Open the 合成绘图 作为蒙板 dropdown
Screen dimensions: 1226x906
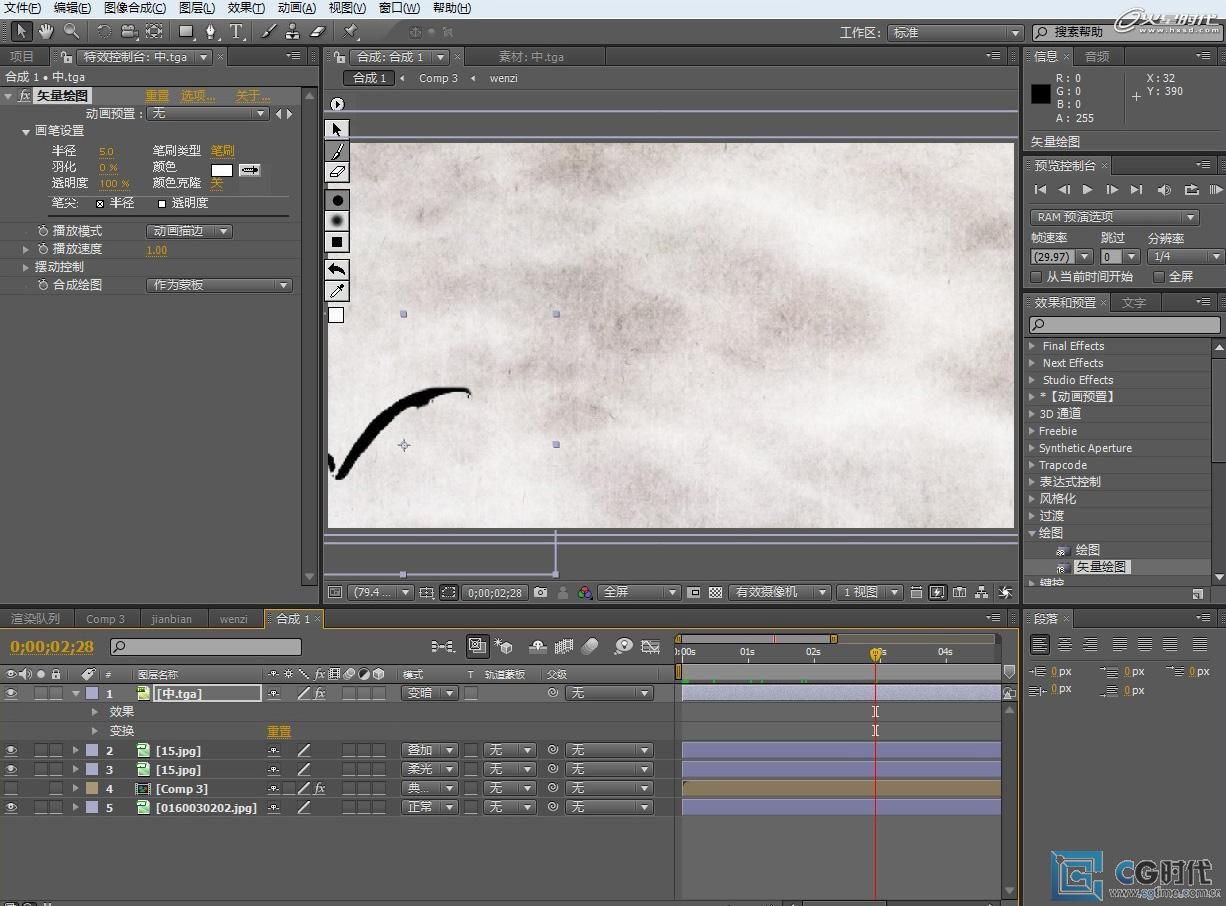[x=219, y=285]
